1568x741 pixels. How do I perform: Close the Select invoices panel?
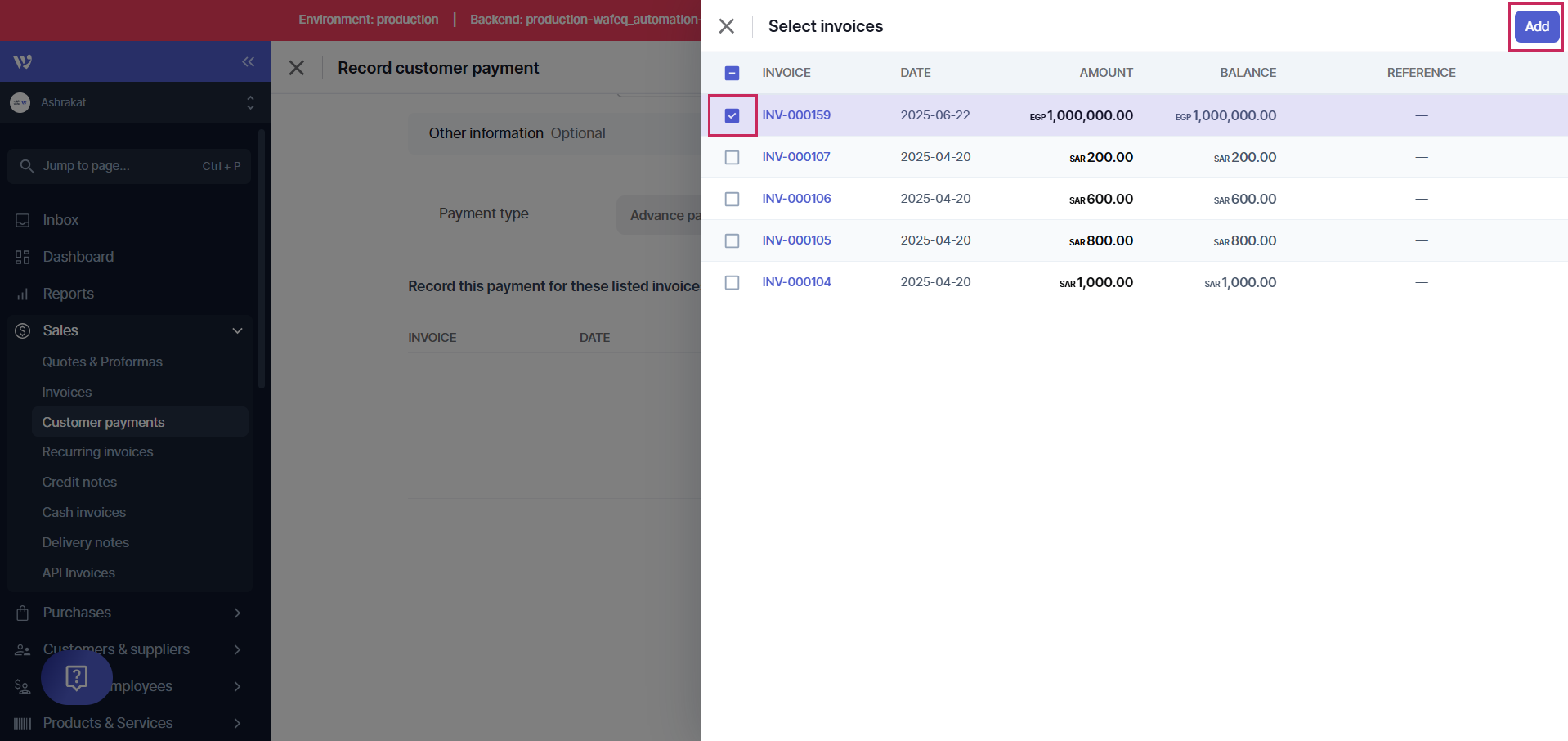[x=726, y=26]
